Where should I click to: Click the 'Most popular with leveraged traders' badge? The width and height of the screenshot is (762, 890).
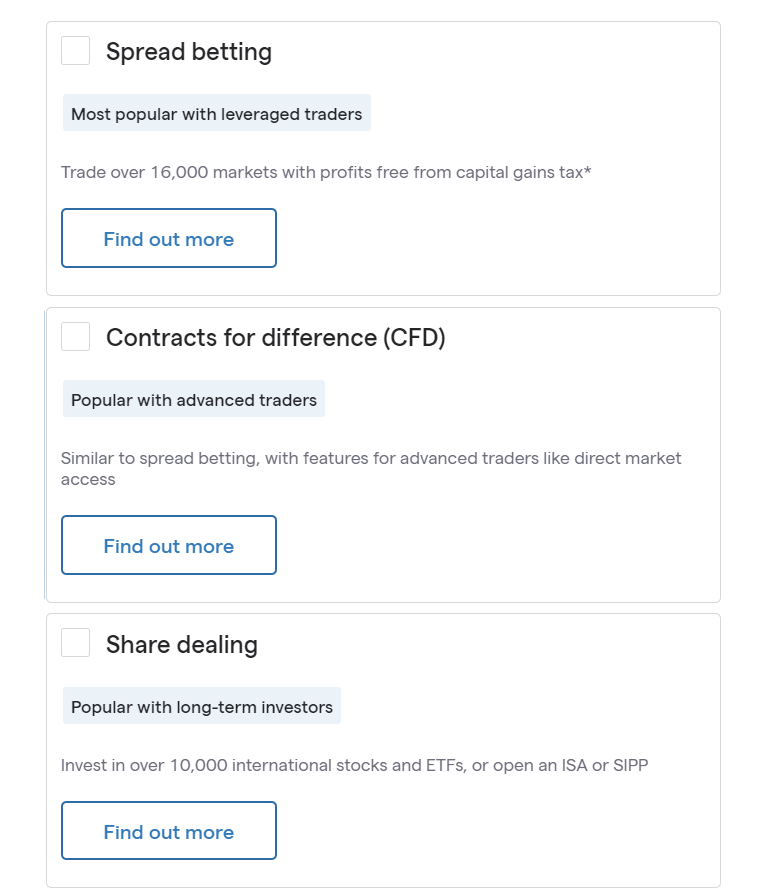click(x=216, y=114)
